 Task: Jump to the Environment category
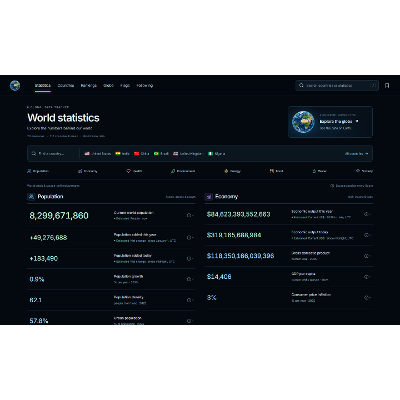tap(183, 171)
